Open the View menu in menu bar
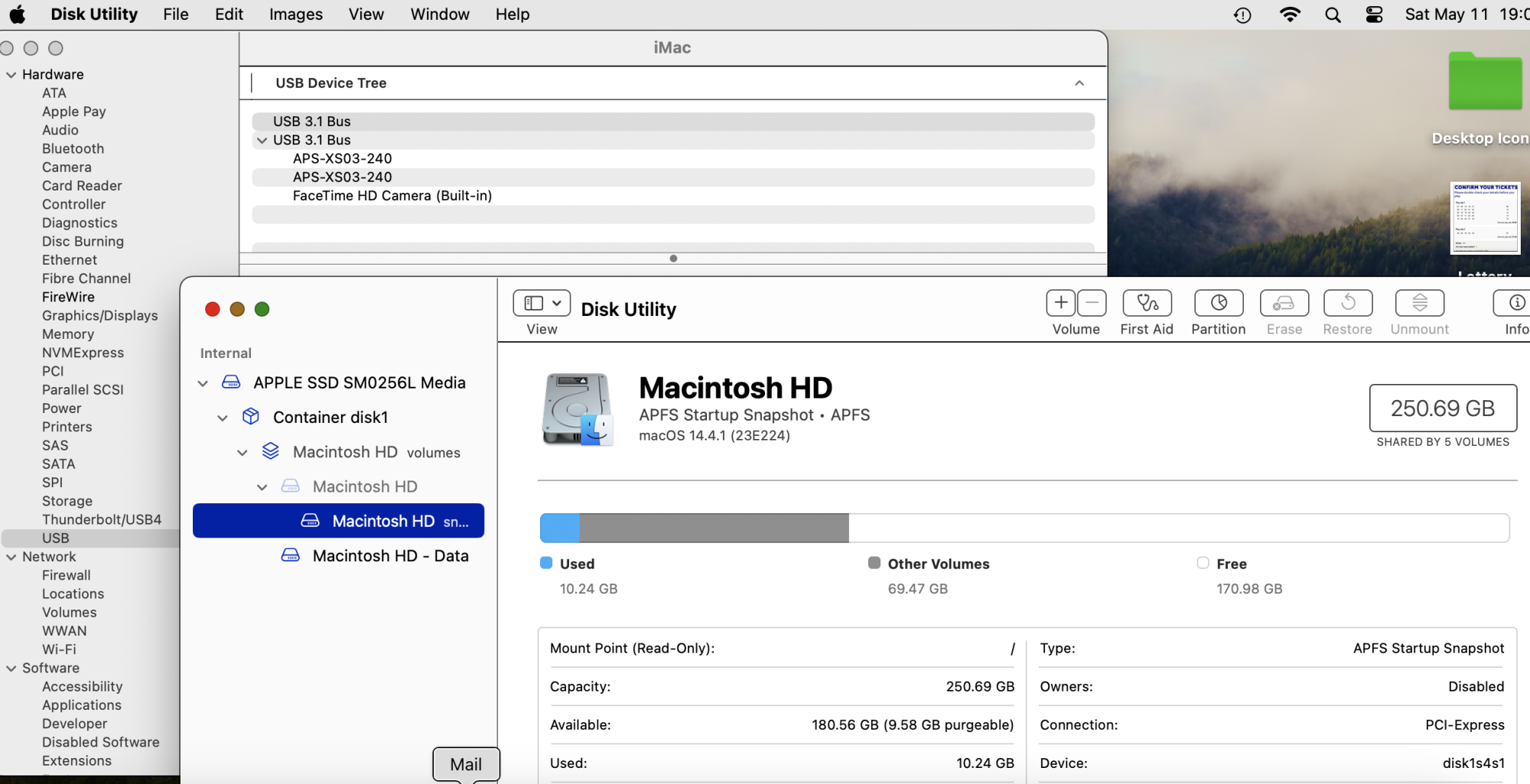The image size is (1530, 784). (x=366, y=15)
